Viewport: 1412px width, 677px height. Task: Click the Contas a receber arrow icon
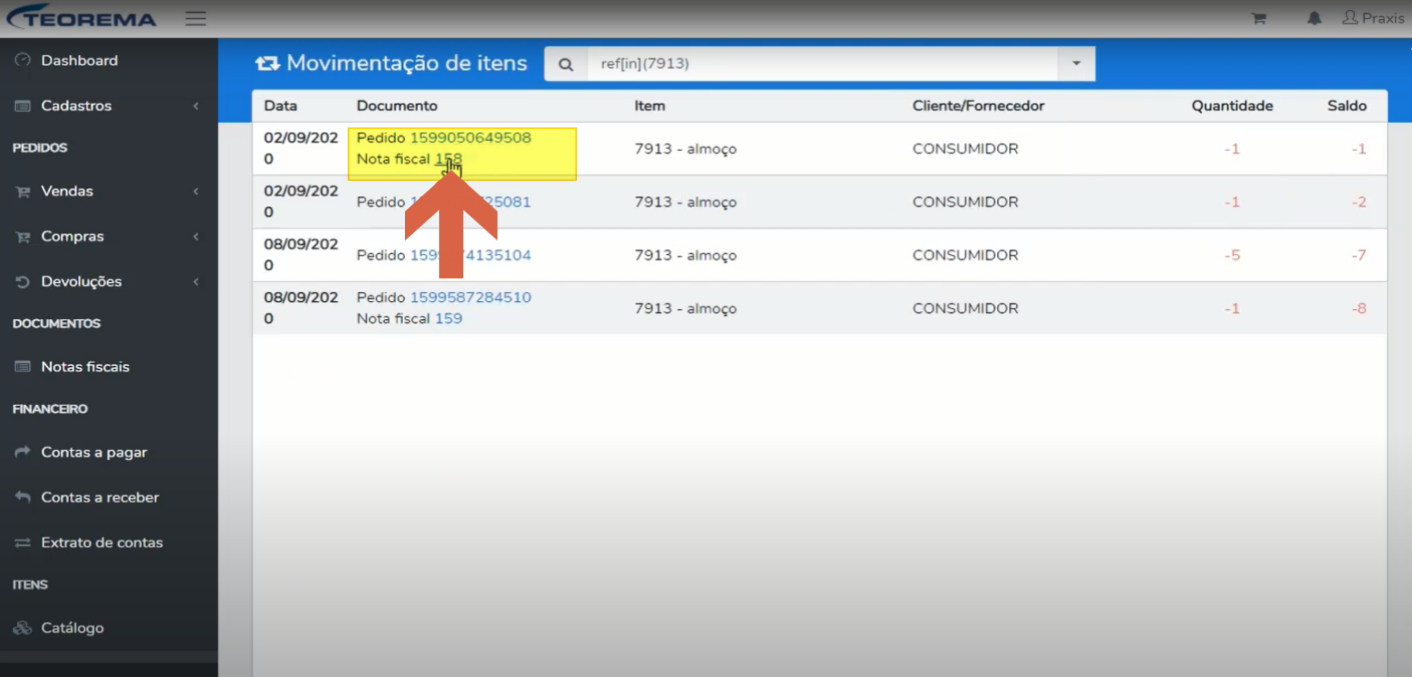coord(23,498)
